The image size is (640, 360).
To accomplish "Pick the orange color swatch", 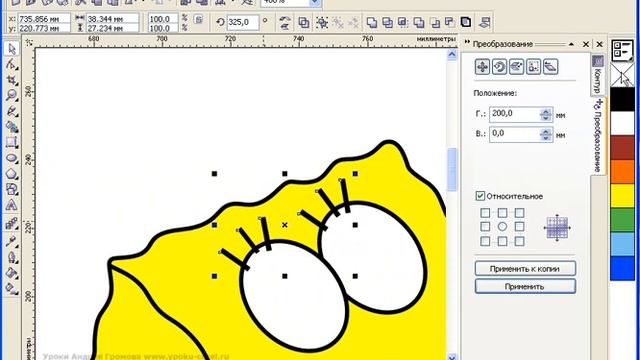I will pos(622,171).
